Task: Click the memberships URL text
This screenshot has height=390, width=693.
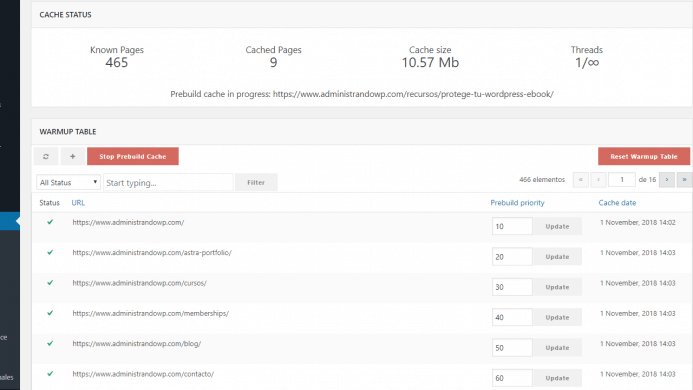Action: (x=151, y=313)
